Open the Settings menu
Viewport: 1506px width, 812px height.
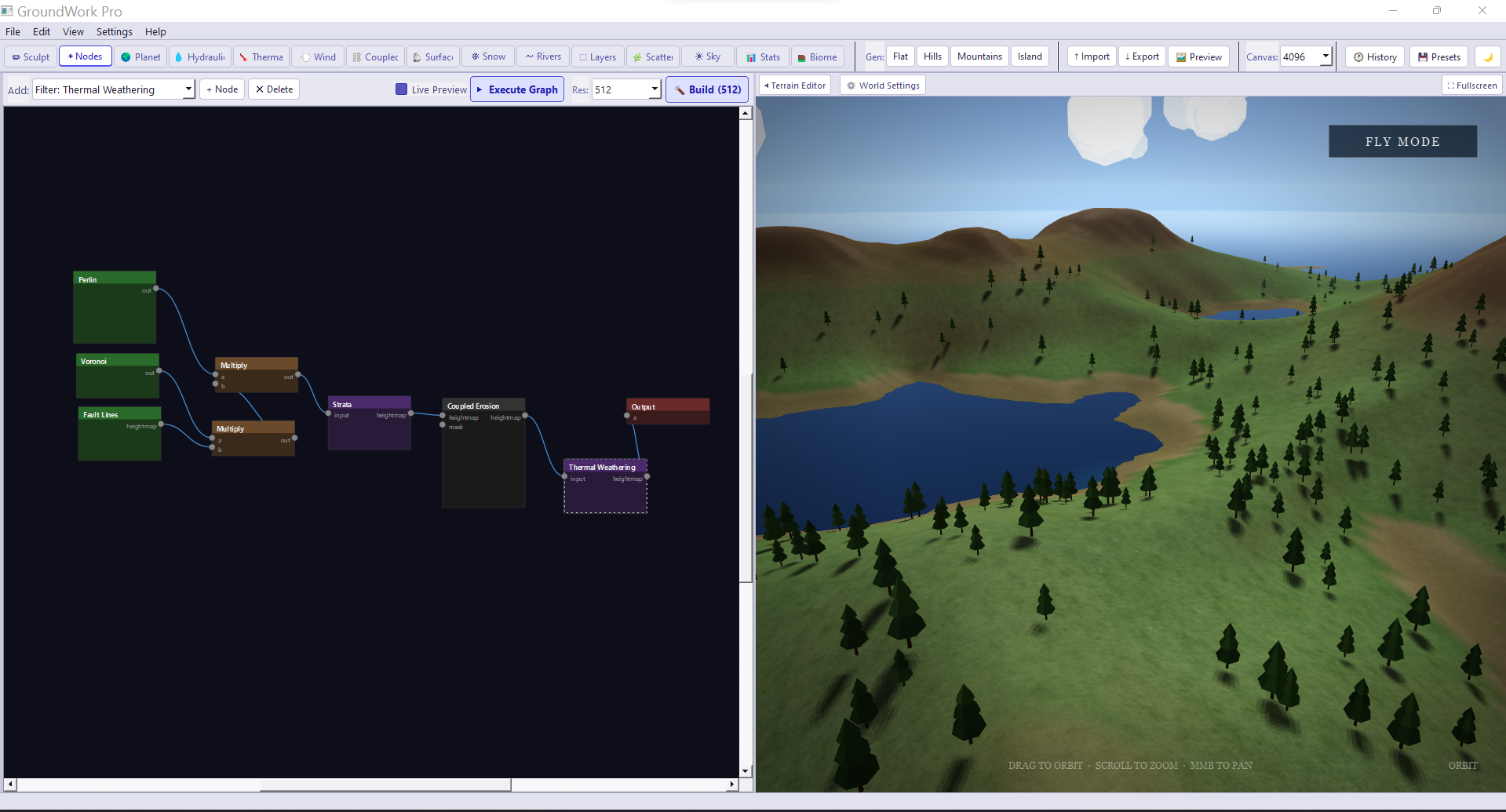[x=115, y=31]
